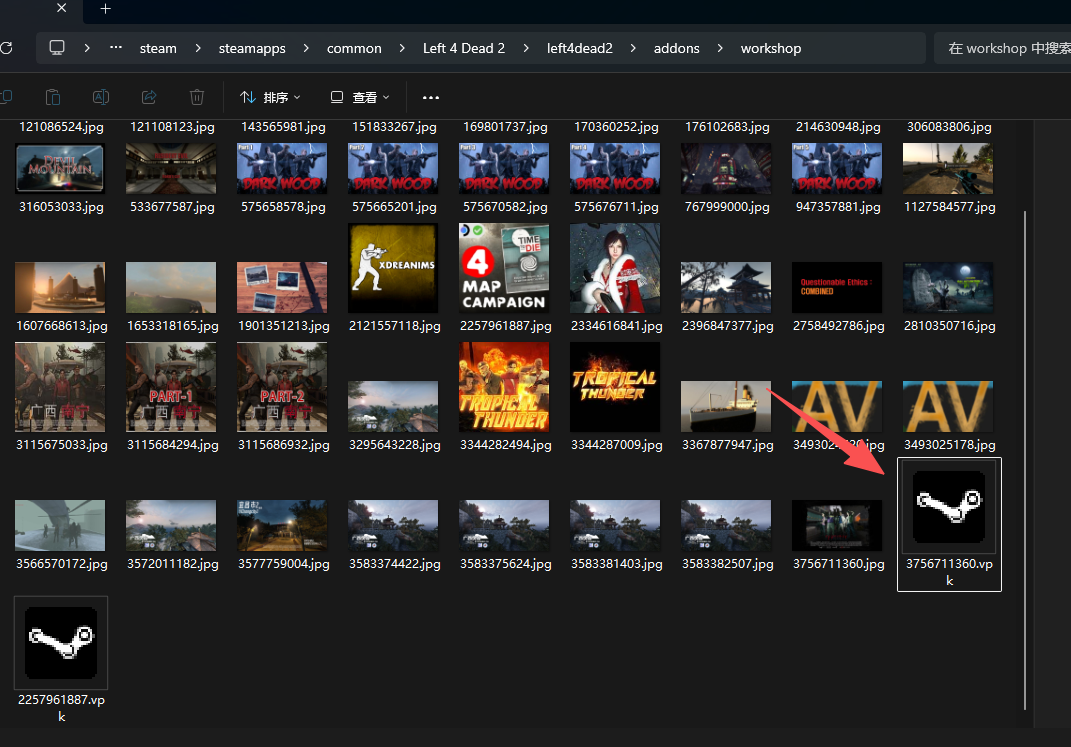Add a new Explorer tab
The image size is (1071, 747).
point(105,9)
